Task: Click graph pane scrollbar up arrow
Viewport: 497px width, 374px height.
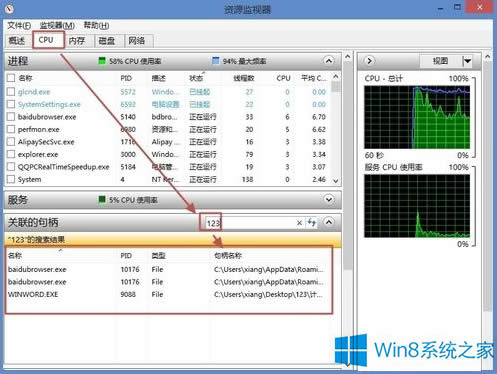Action: coord(487,57)
